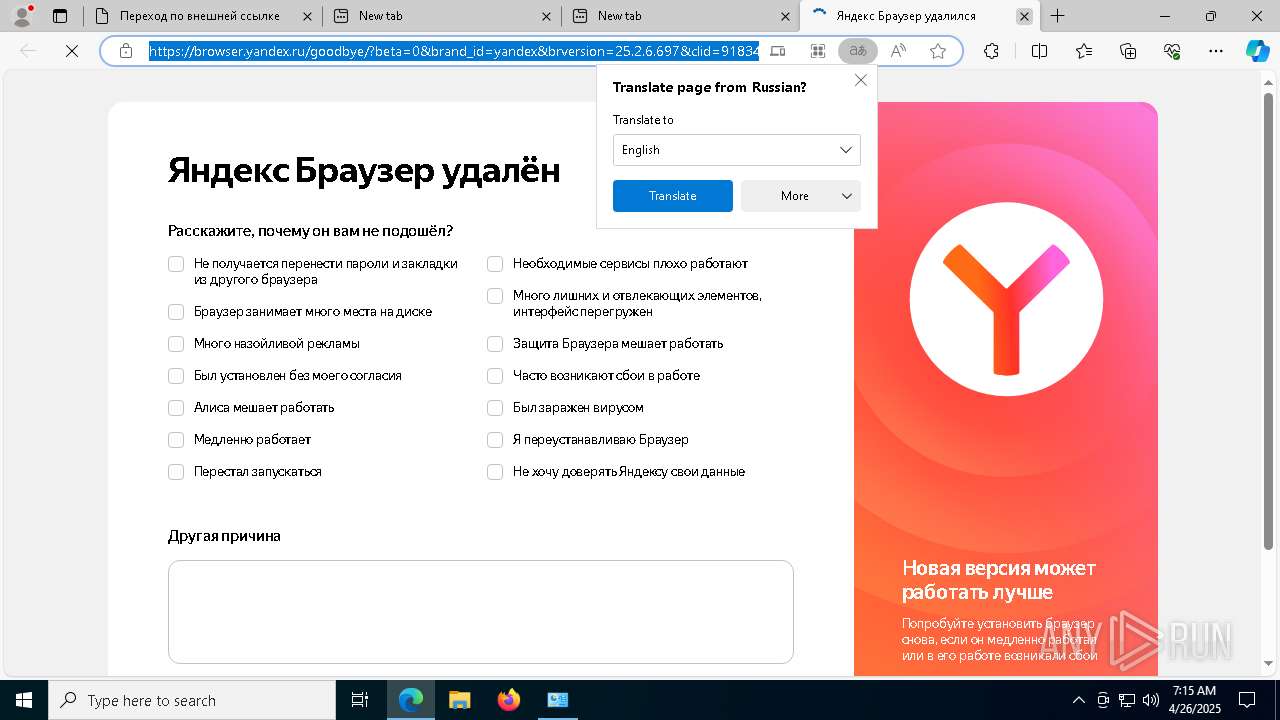Viewport: 1280px width, 720px height.
Task: Check 'Был установлен без моего согласия'
Action: pyautogui.click(x=176, y=376)
